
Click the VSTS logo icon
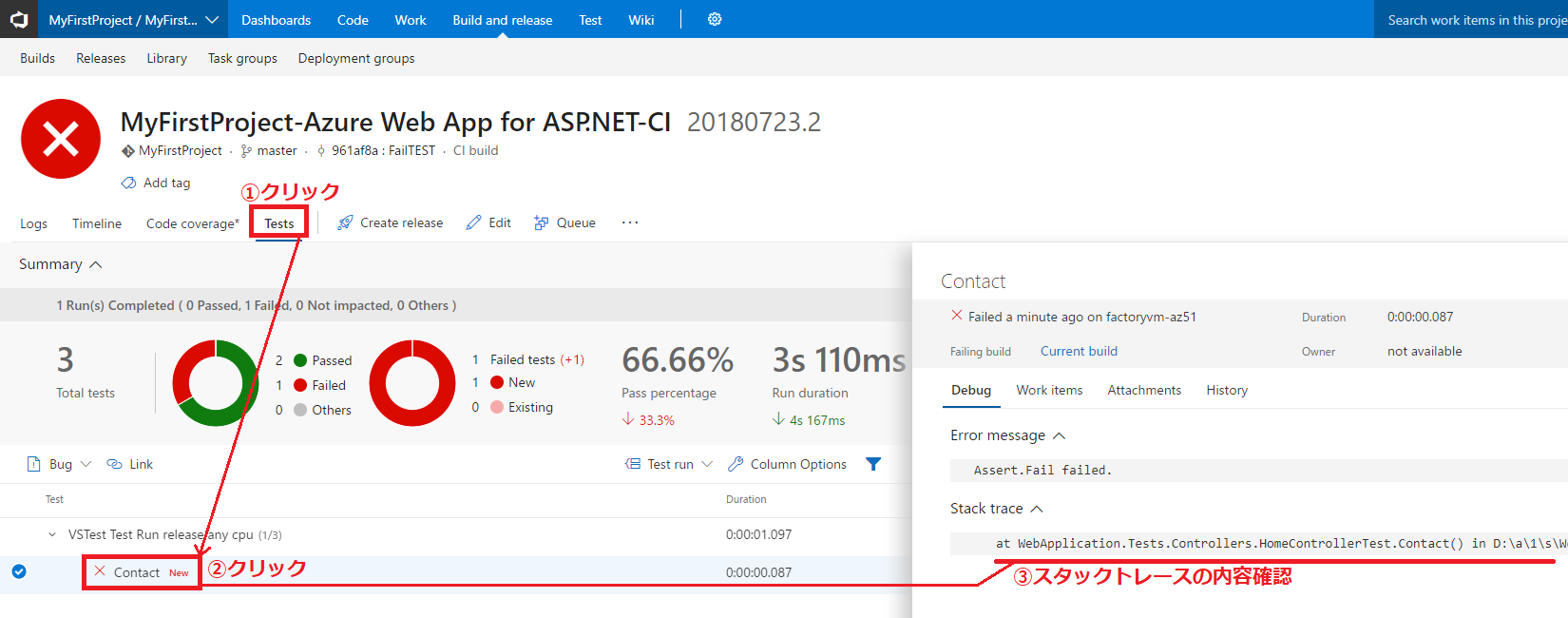coord(19,19)
